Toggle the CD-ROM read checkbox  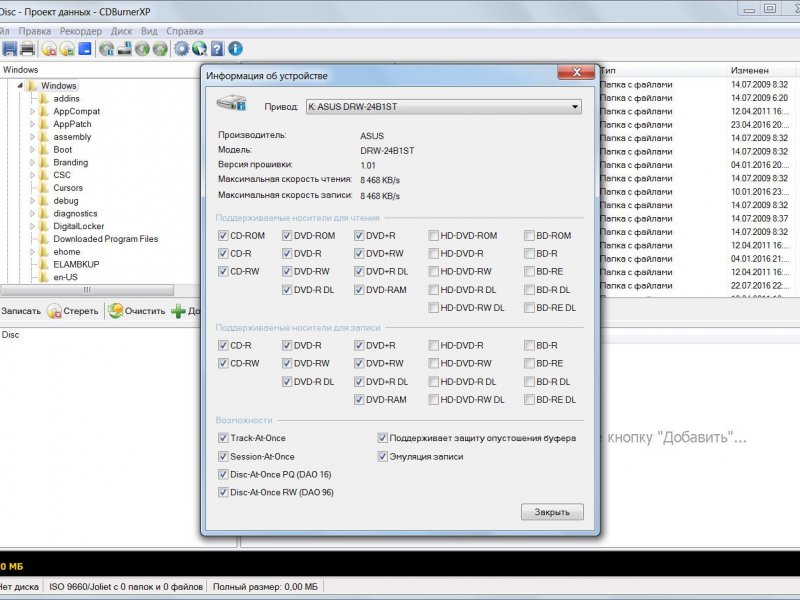[x=223, y=235]
